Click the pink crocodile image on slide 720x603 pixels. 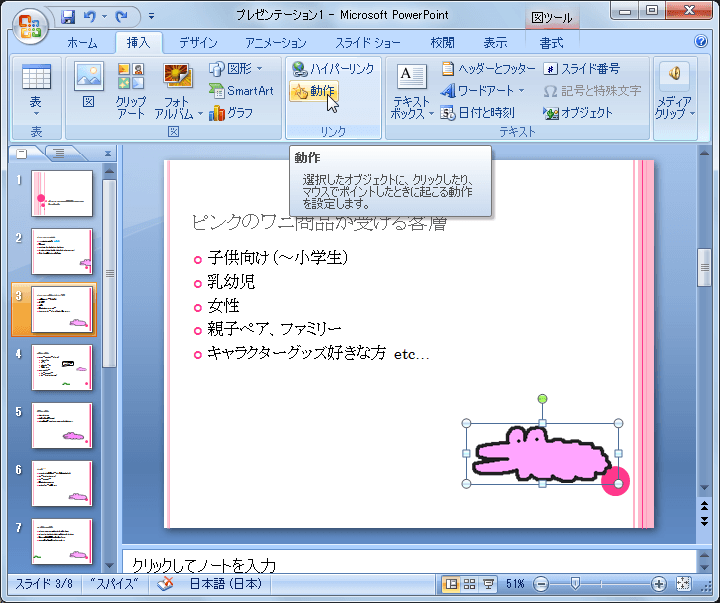(x=542, y=454)
